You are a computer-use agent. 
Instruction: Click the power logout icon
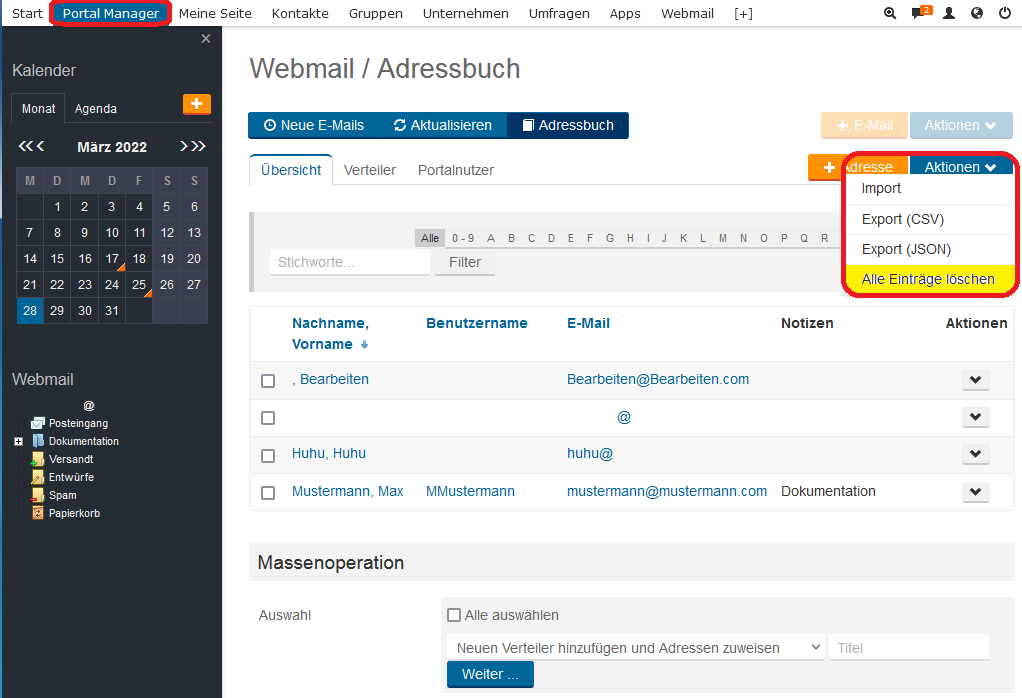click(1005, 13)
